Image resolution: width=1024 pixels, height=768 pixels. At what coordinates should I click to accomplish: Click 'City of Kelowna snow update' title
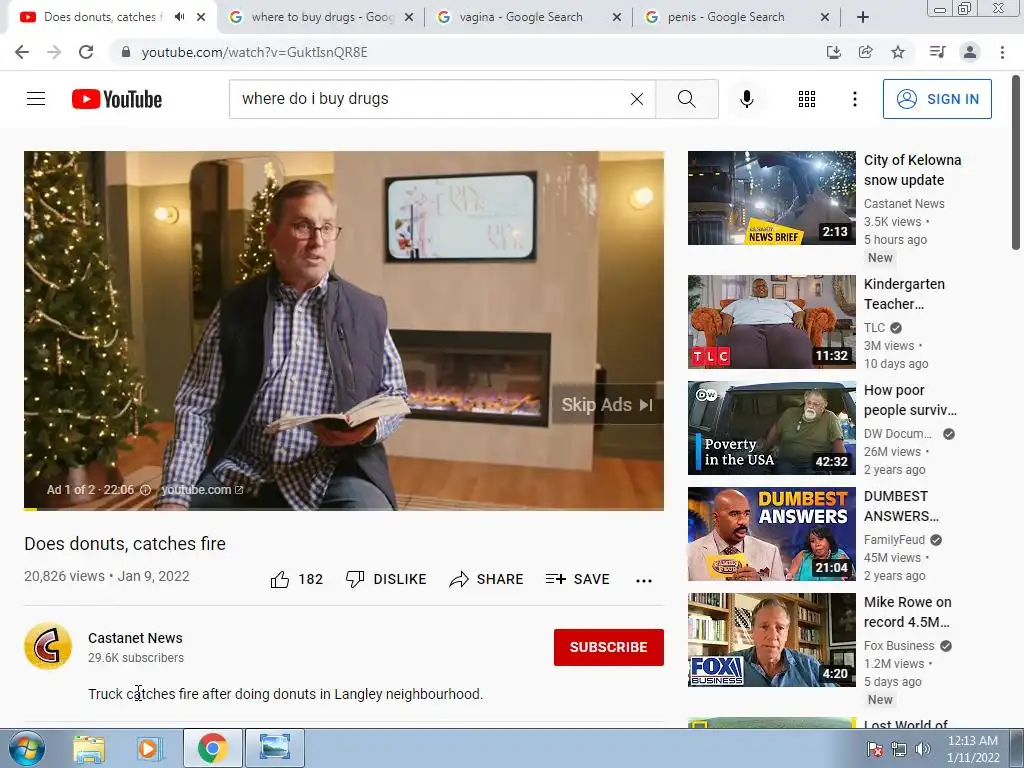pos(912,170)
